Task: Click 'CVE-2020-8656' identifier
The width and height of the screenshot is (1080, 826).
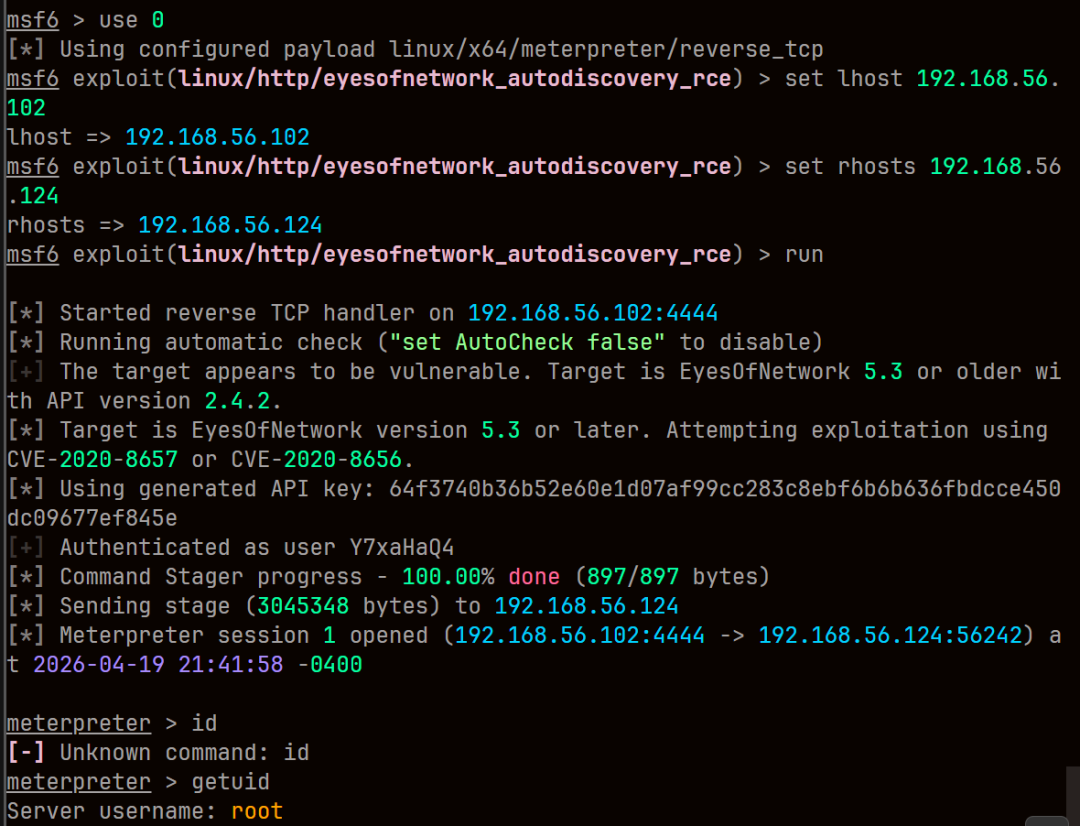Action: click(x=316, y=460)
